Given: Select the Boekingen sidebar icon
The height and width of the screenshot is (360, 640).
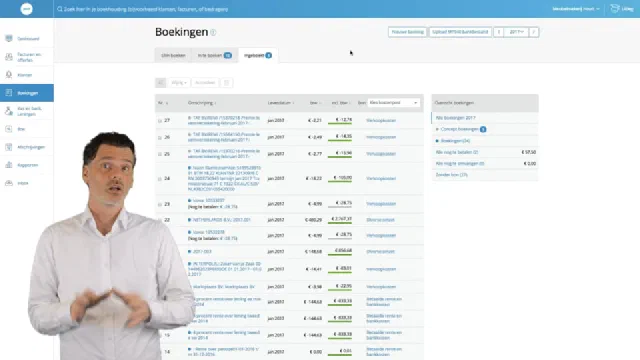Looking at the screenshot, I should click(9, 93).
